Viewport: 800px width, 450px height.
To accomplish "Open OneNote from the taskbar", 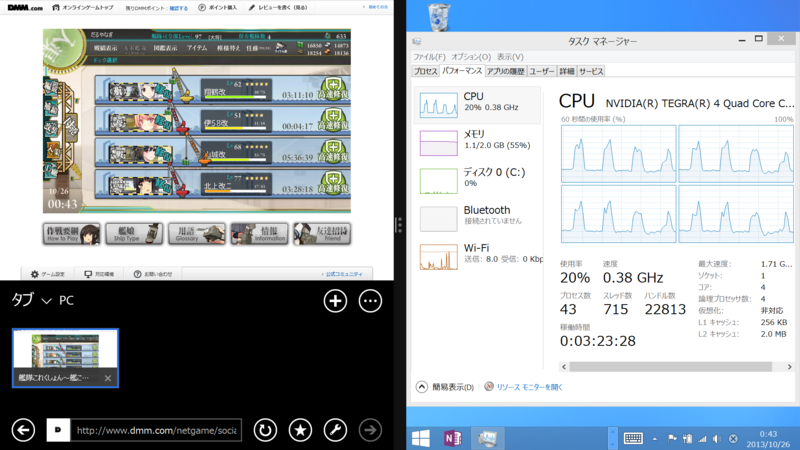I will click(x=453, y=438).
